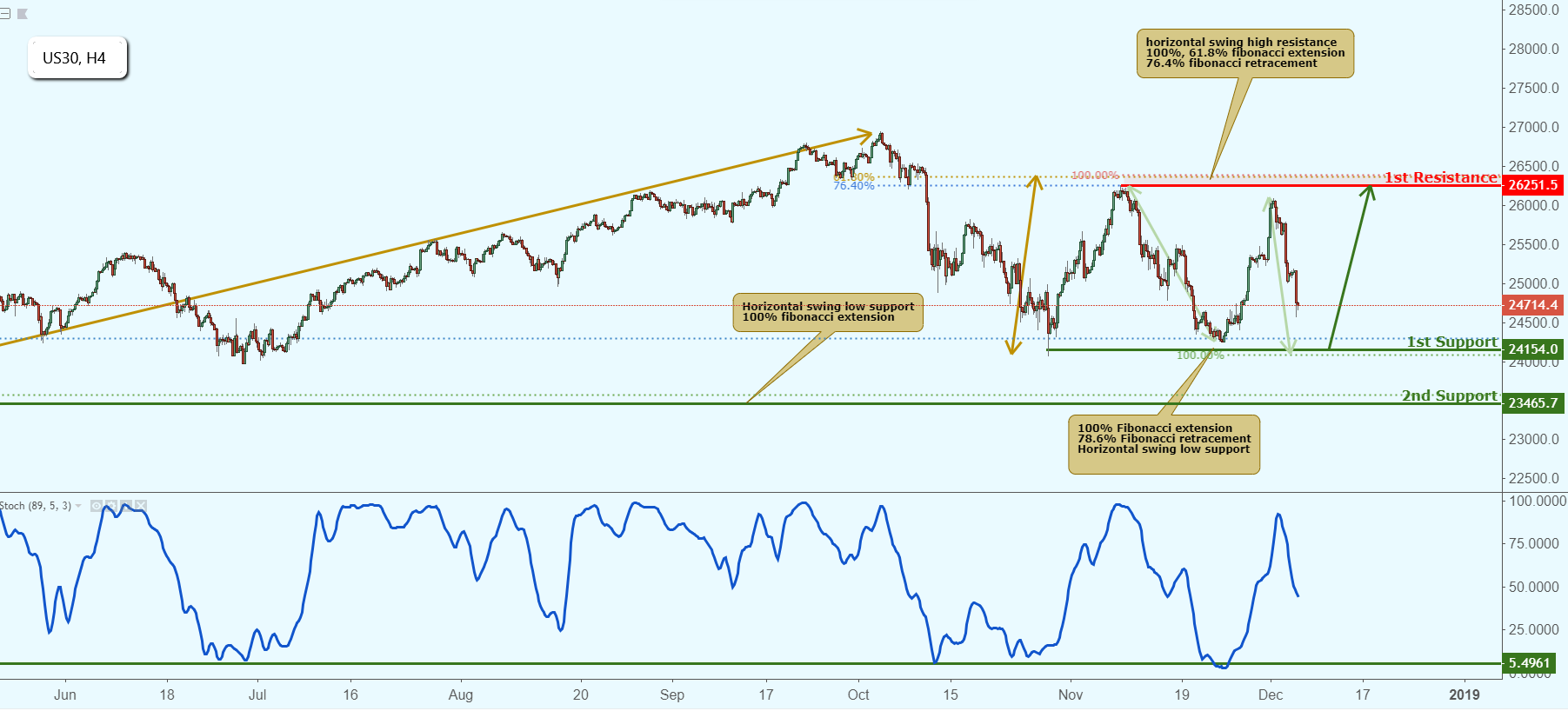Click the 2019 label on the time axis
Viewport: 1568px width, 711px height.
coord(1465,694)
